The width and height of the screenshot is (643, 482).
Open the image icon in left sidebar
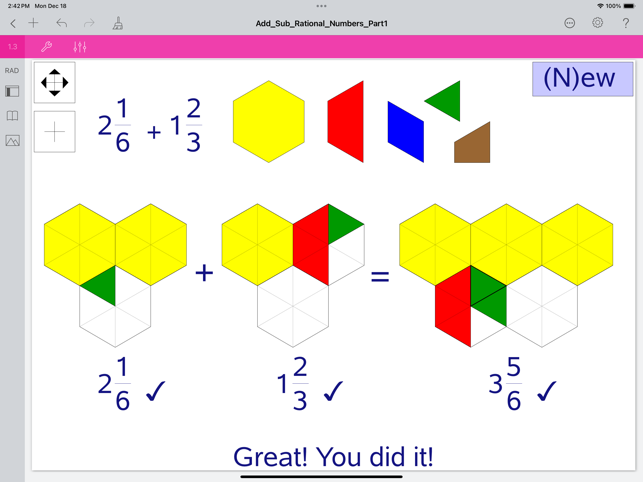coord(12,141)
